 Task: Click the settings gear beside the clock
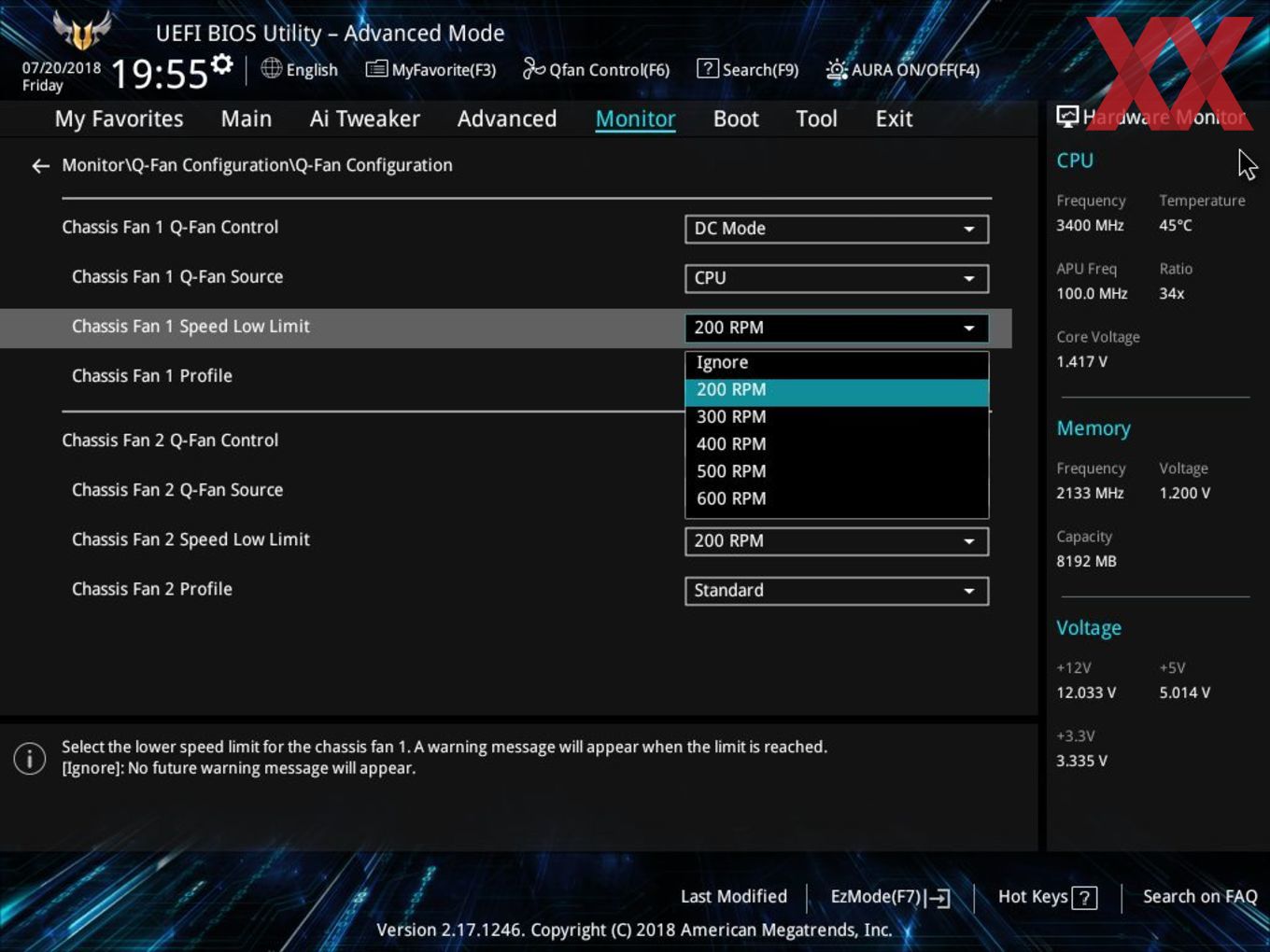(222, 64)
